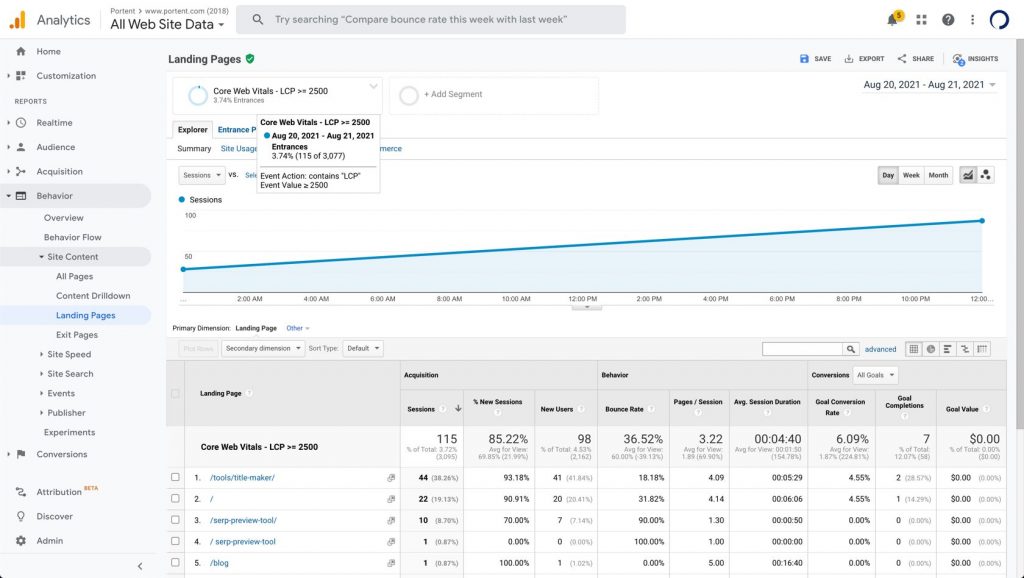The width and height of the screenshot is (1024, 578).
Task: Select the Performance bar view icon
Action: tap(948, 349)
